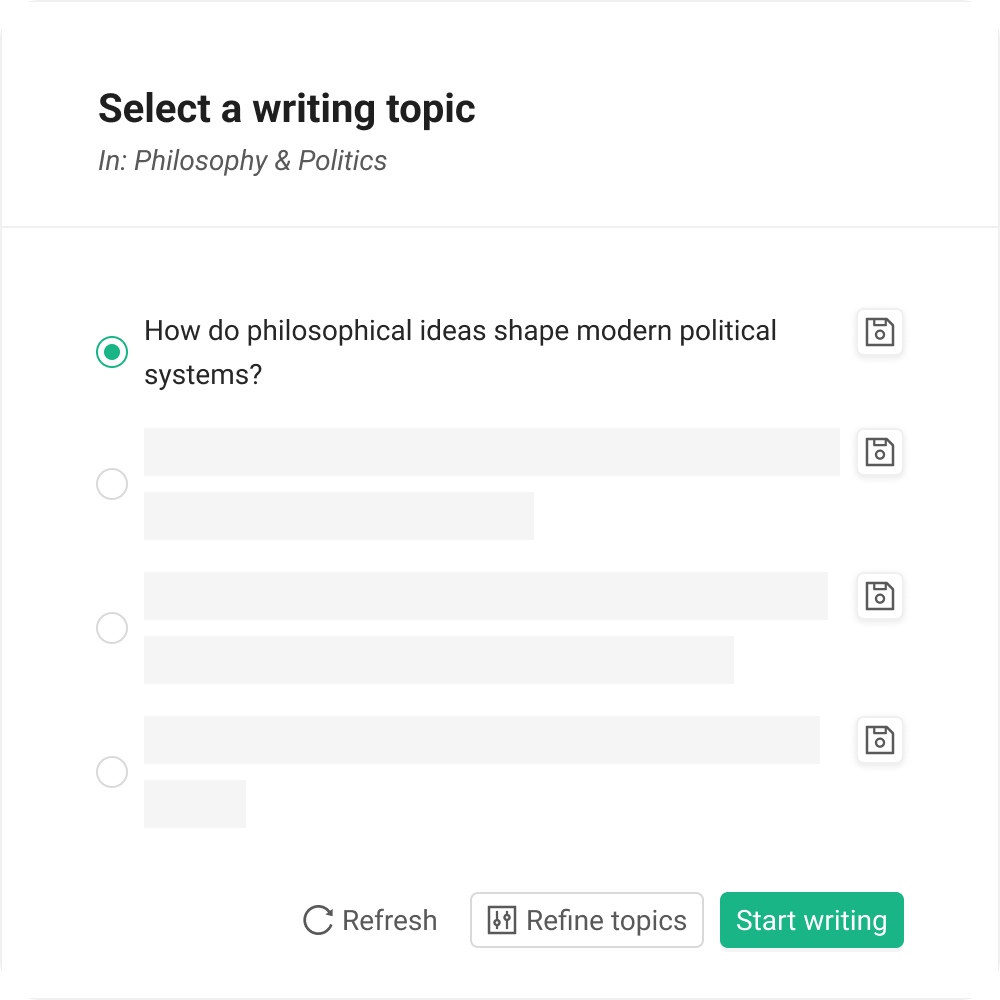
Task: Click the save icon next to the second topic
Action: click(879, 452)
